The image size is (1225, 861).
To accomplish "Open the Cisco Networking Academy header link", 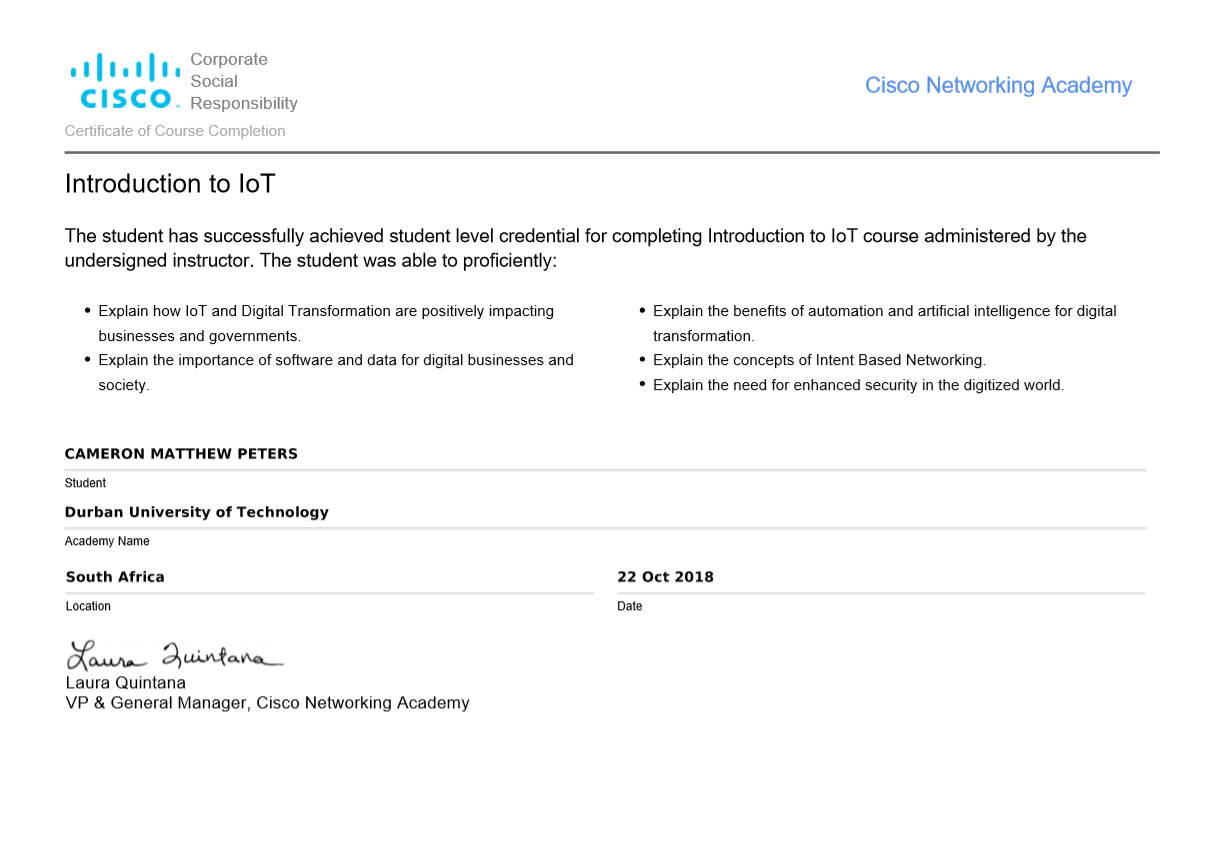I will click(x=997, y=86).
